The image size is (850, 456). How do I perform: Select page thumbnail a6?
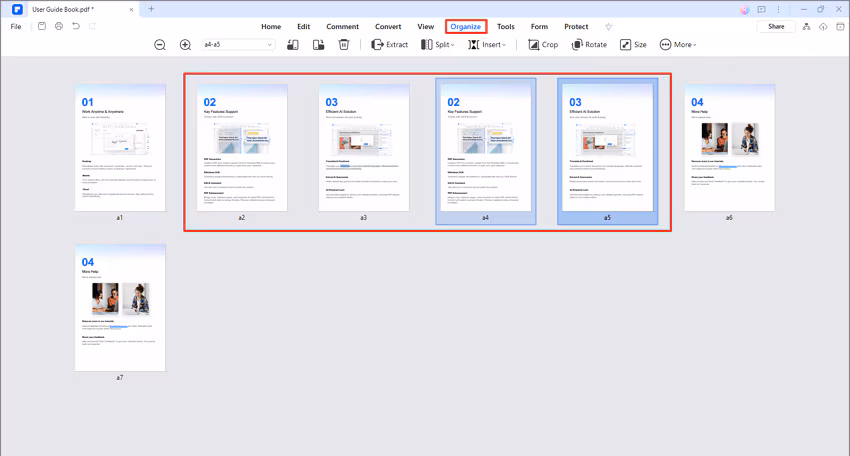(x=730, y=147)
